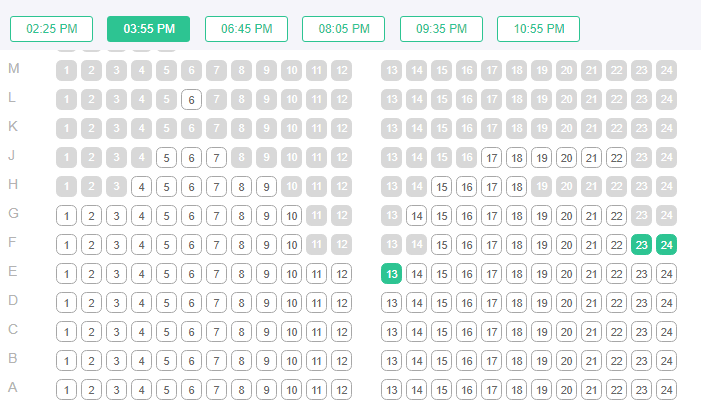Click the active 03:55 PM showtime
The image size is (701, 417).
tap(149, 29)
